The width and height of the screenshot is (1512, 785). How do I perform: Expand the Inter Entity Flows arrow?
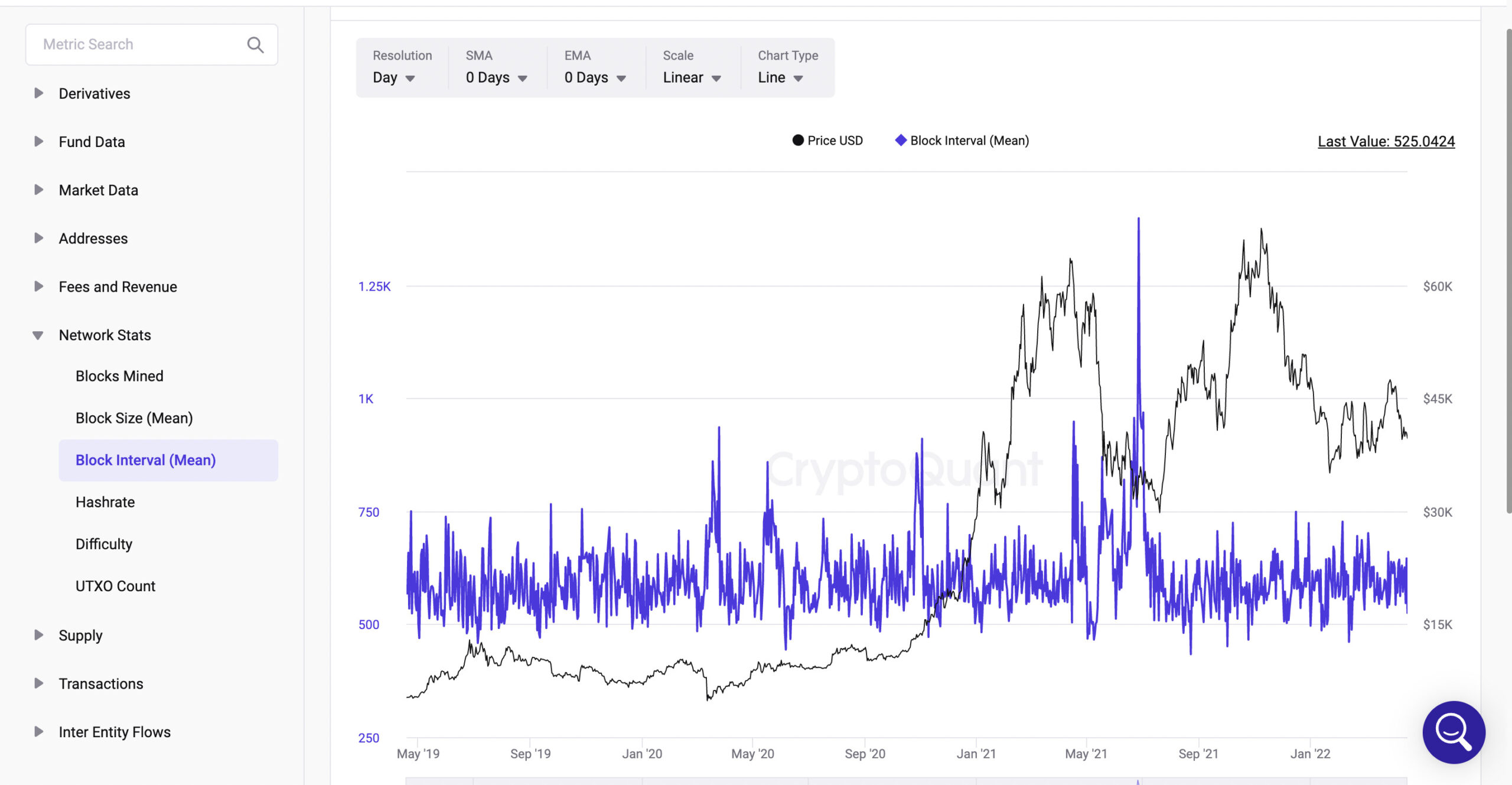pyautogui.click(x=38, y=732)
